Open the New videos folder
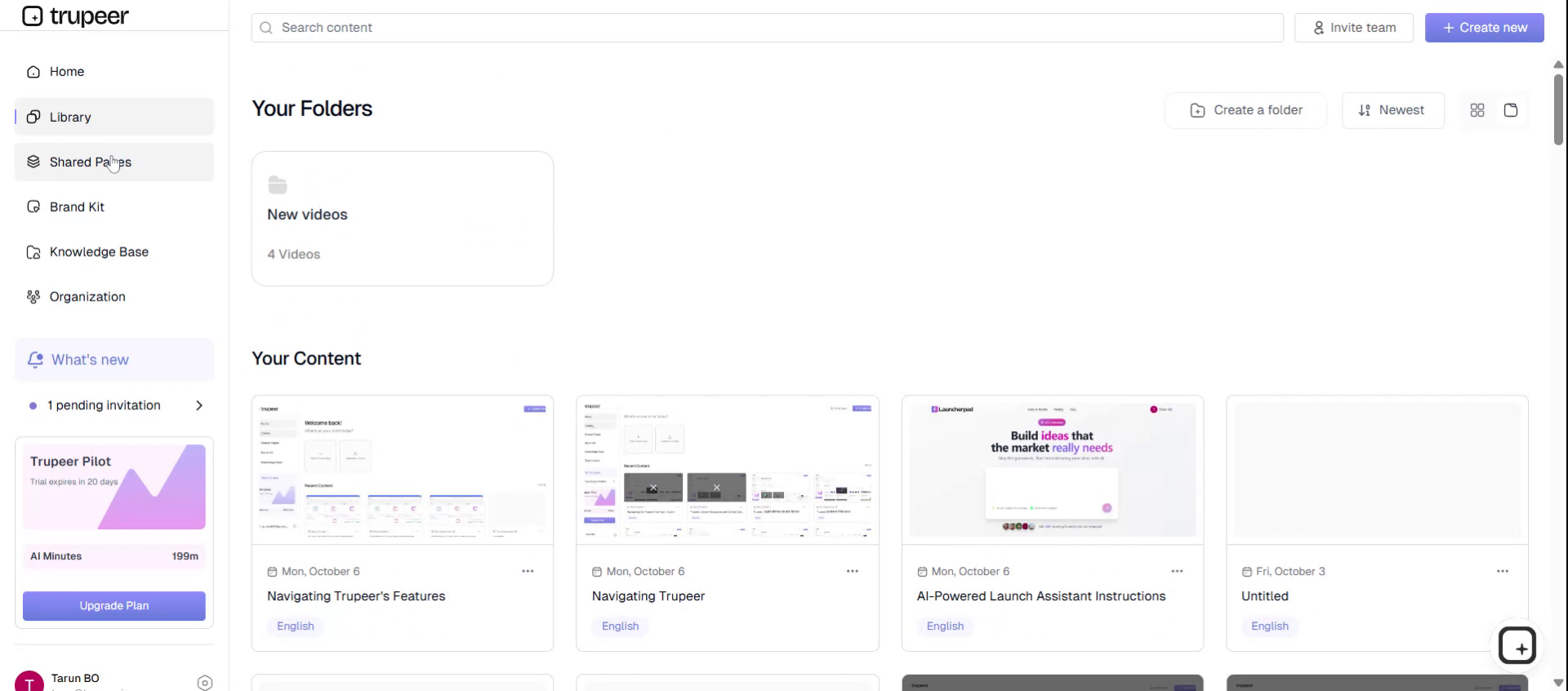Viewport: 1568px width, 691px height. coord(403,218)
